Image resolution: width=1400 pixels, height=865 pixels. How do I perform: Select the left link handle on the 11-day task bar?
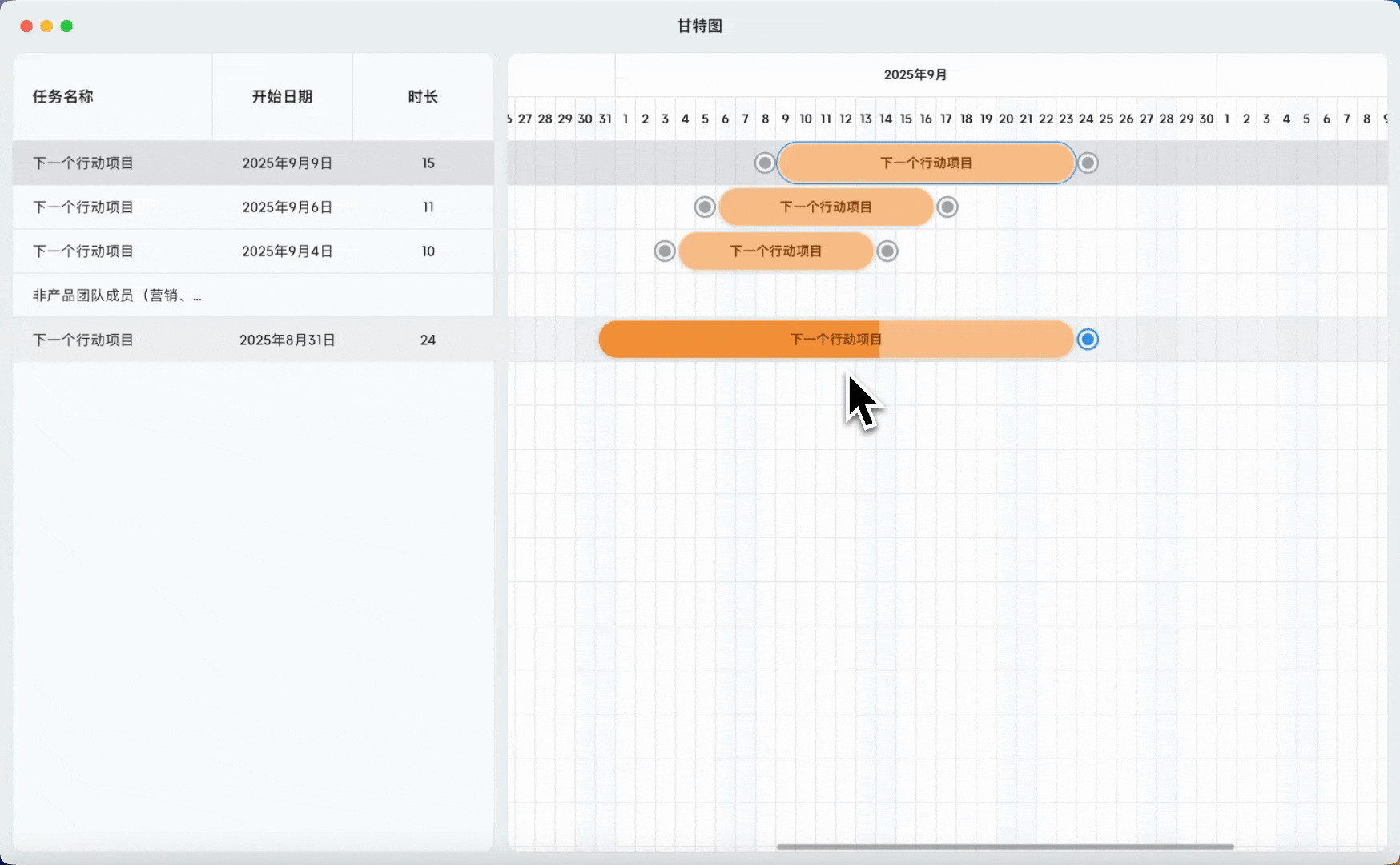(x=705, y=207)
